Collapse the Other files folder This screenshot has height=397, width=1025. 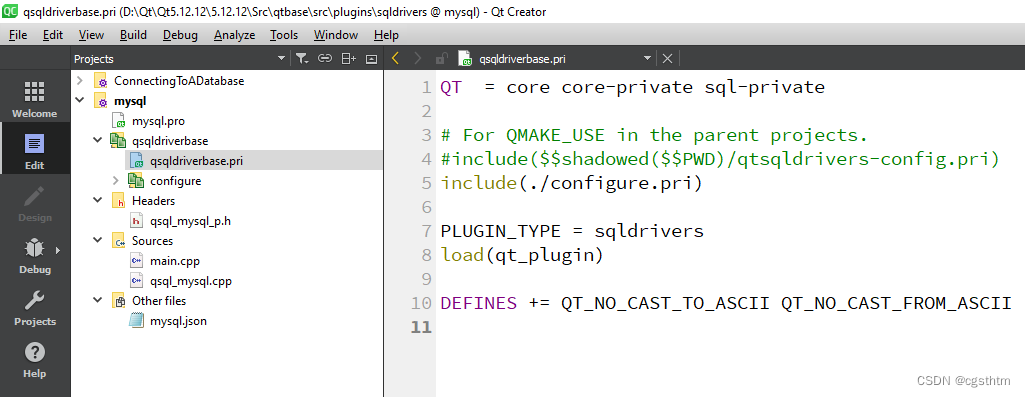coord(98,301)
